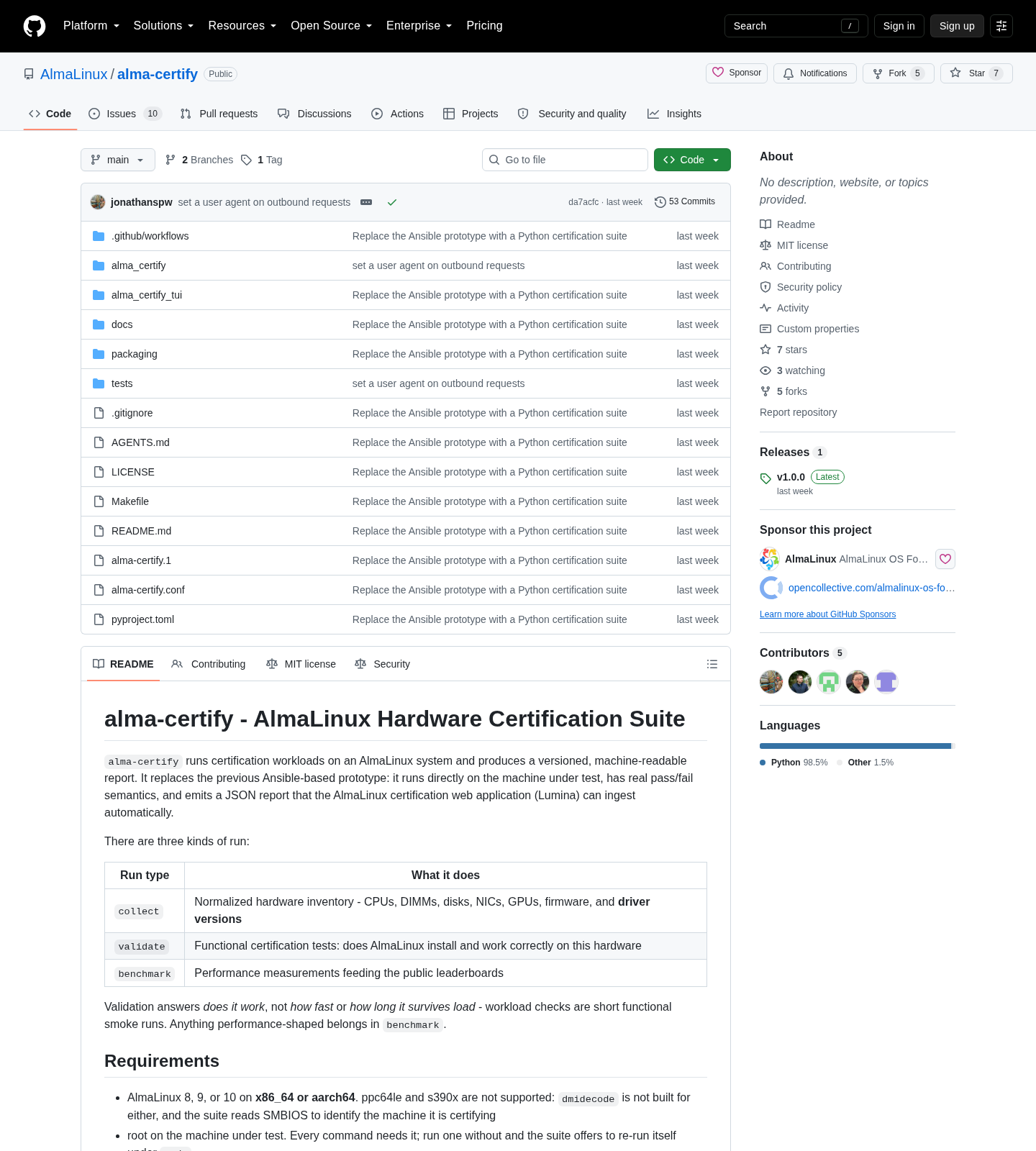Click the Go to file field
Viewport: 1036px width, 1151px height.
(x=565, y=160)
